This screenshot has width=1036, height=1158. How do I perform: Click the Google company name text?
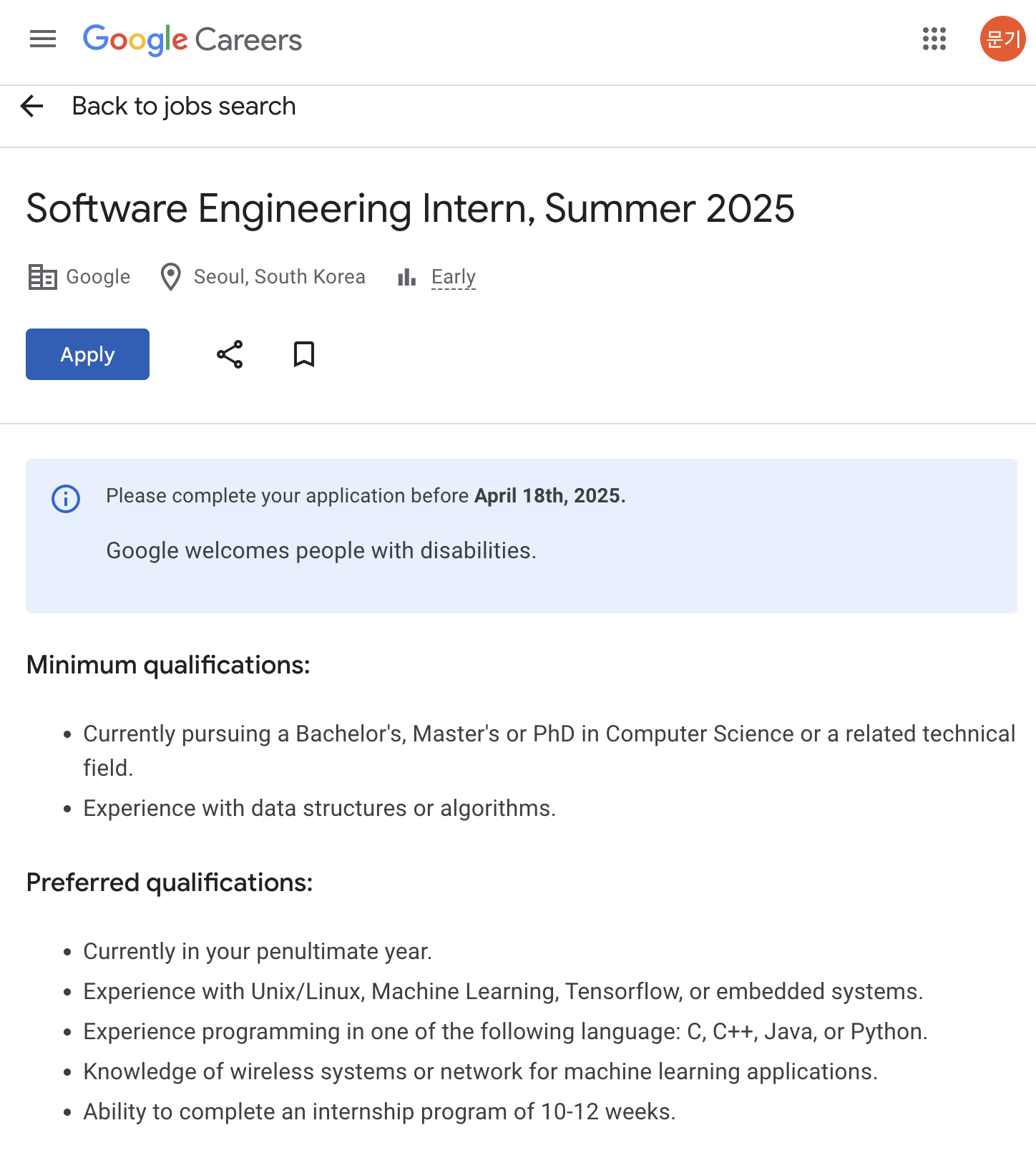tap(98, 277)
